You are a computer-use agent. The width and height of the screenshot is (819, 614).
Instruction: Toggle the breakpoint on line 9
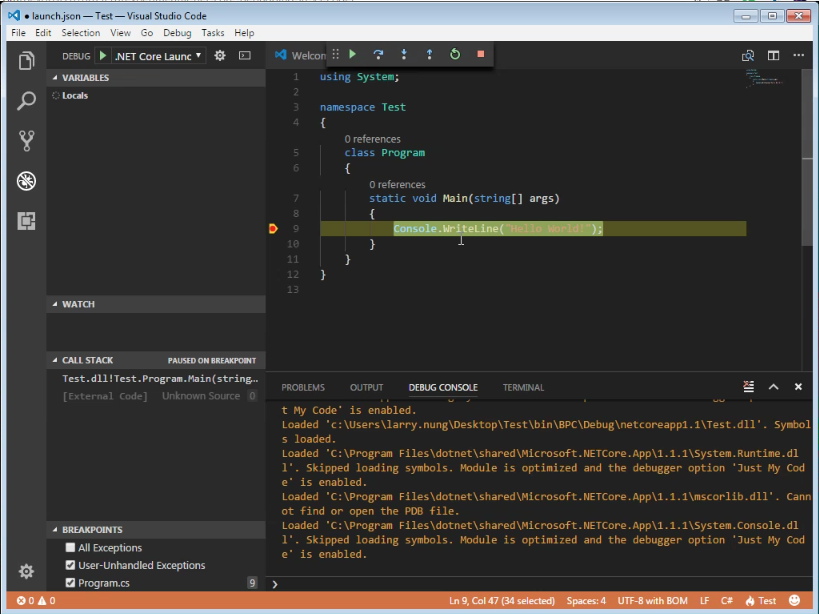[273, 229]
